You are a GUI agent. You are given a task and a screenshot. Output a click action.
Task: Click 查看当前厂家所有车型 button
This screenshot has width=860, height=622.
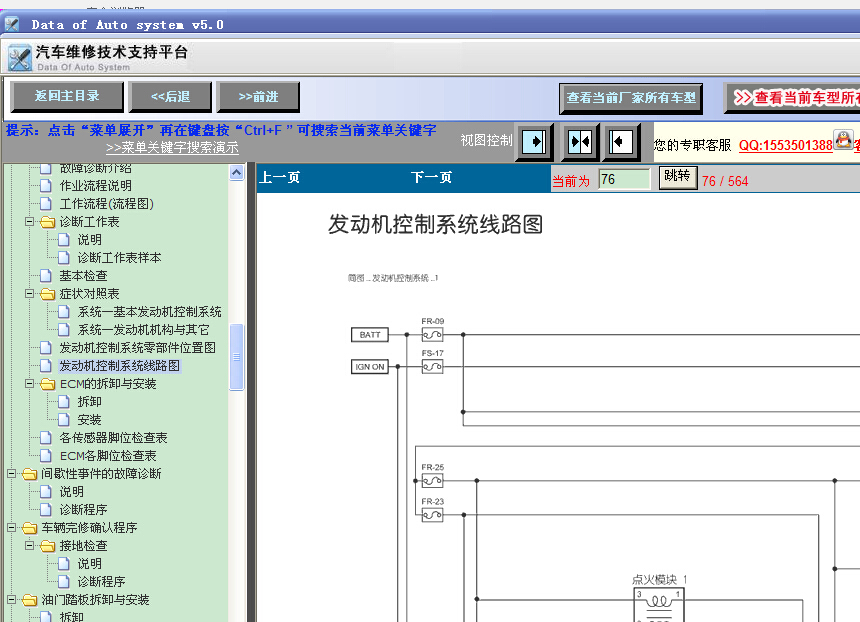point(631,98)
